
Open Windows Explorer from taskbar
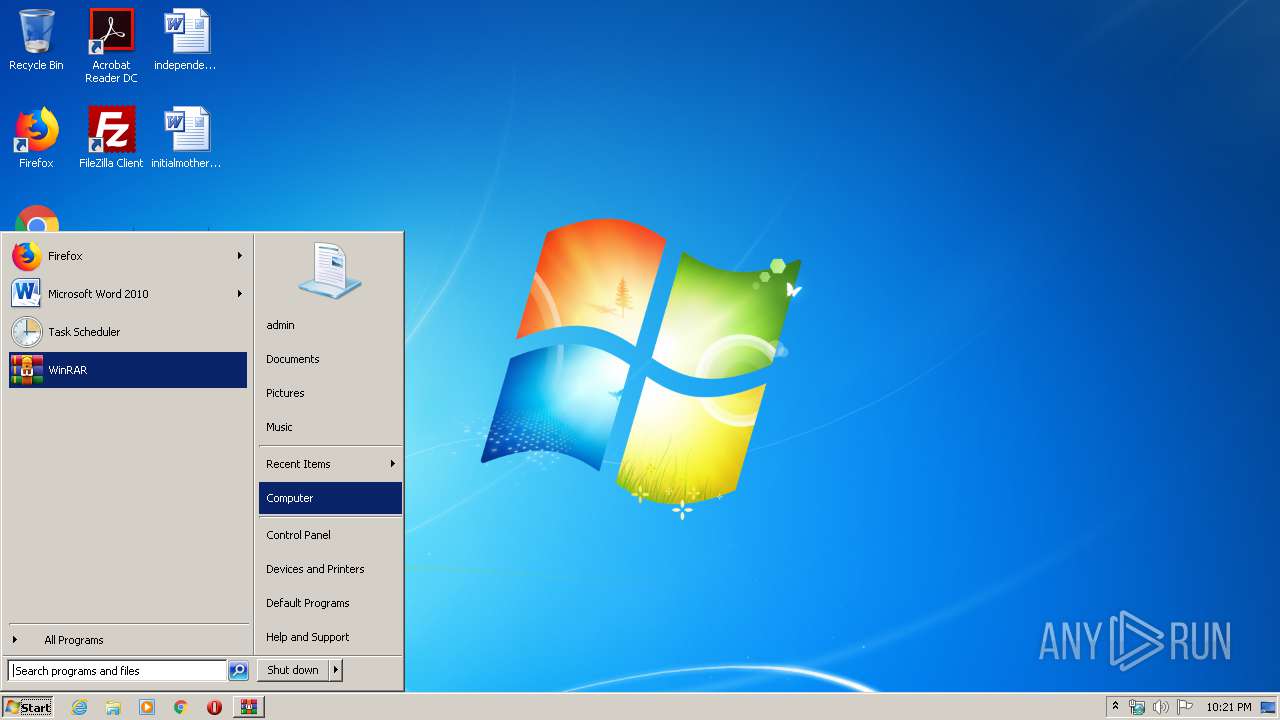[x=113, y=707]
